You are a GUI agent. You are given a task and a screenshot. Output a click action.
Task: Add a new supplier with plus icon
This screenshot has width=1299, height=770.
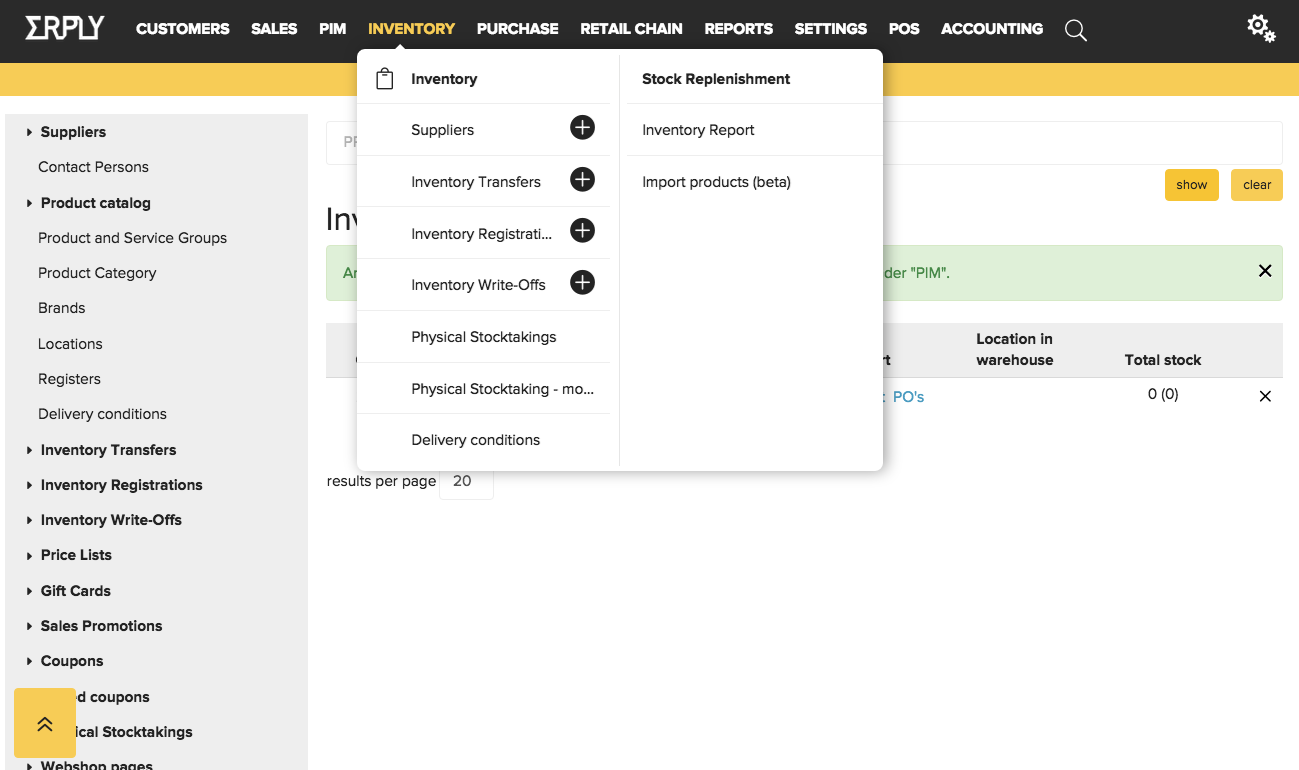pyautogui.click(x=582, y=128)
